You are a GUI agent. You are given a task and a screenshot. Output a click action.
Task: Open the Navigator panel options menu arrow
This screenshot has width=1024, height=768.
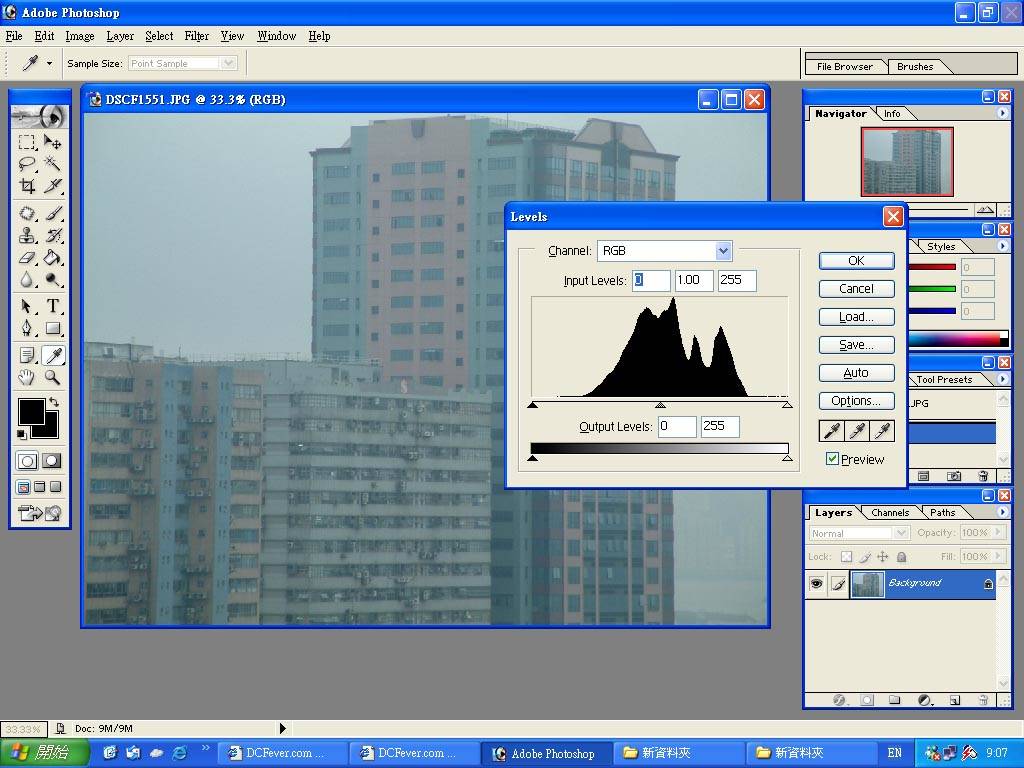pos(1002,113)
